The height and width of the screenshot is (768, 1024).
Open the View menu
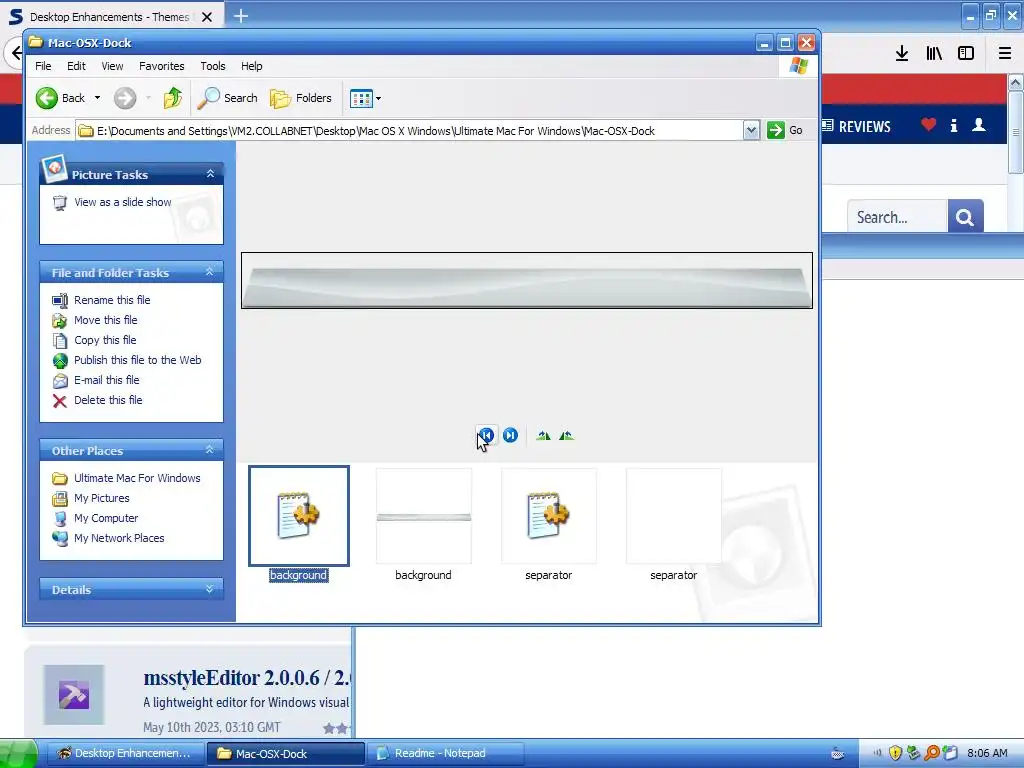tap(112, 66)
